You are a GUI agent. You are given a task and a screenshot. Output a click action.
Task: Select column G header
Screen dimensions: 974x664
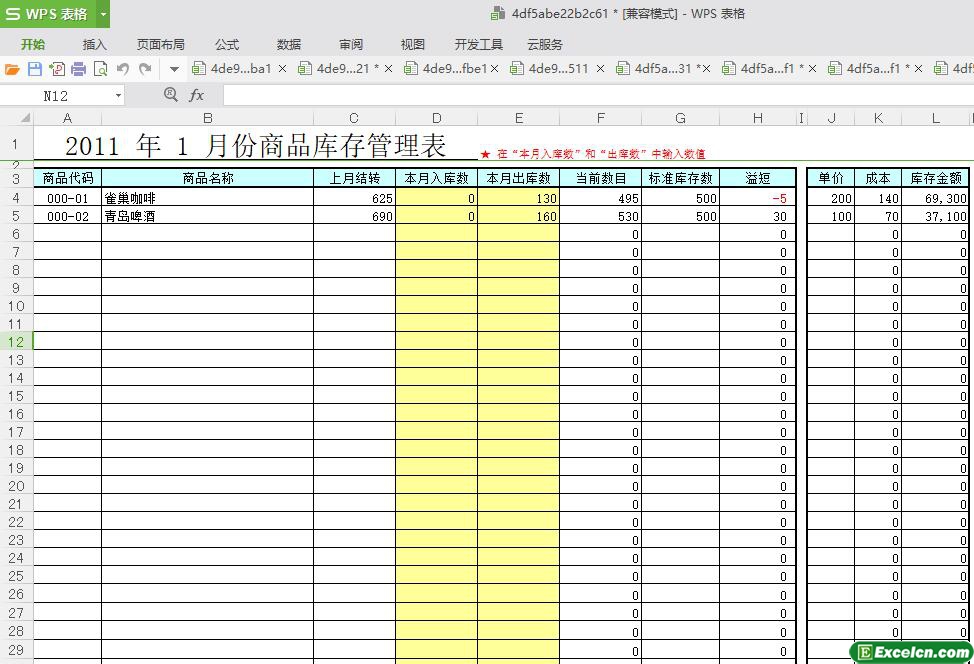click(680, 118)
